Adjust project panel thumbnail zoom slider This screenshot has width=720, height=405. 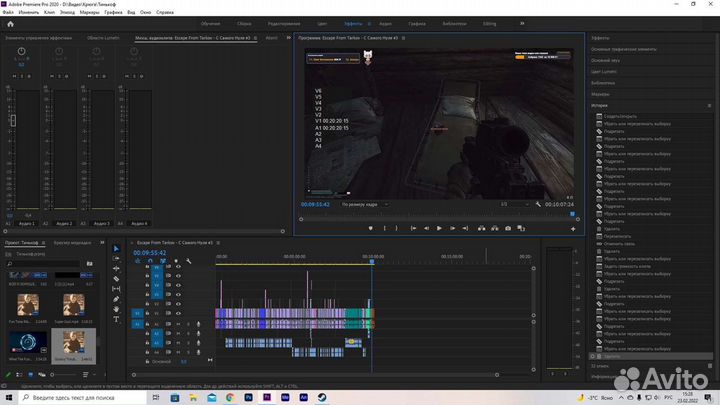pos(52,375)
